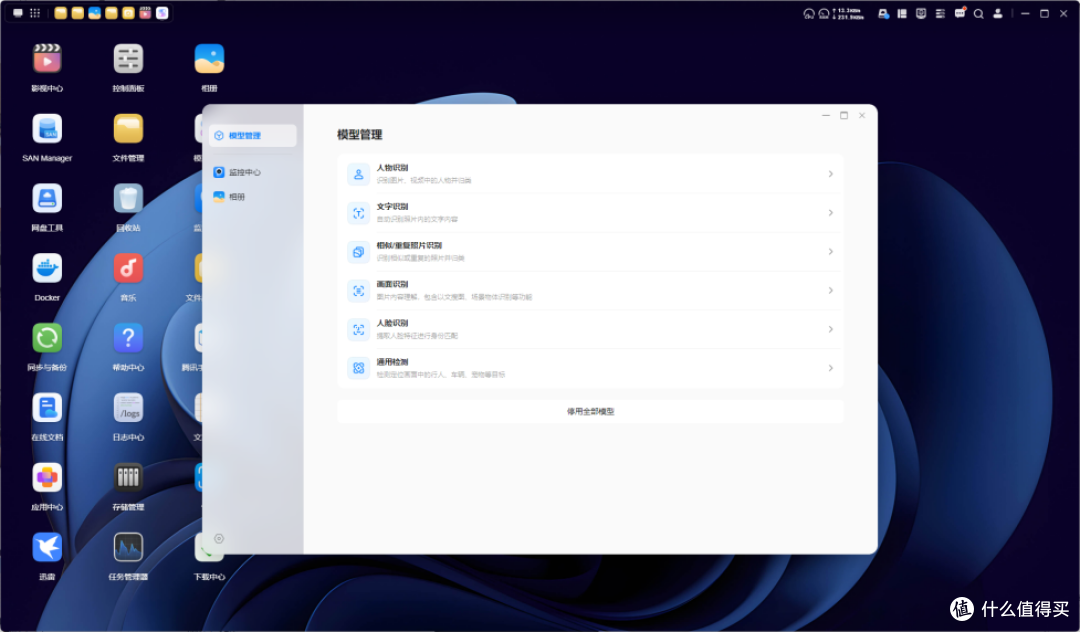
Task: Click the task list icon beside the message icon
Action: coord(940,14)
